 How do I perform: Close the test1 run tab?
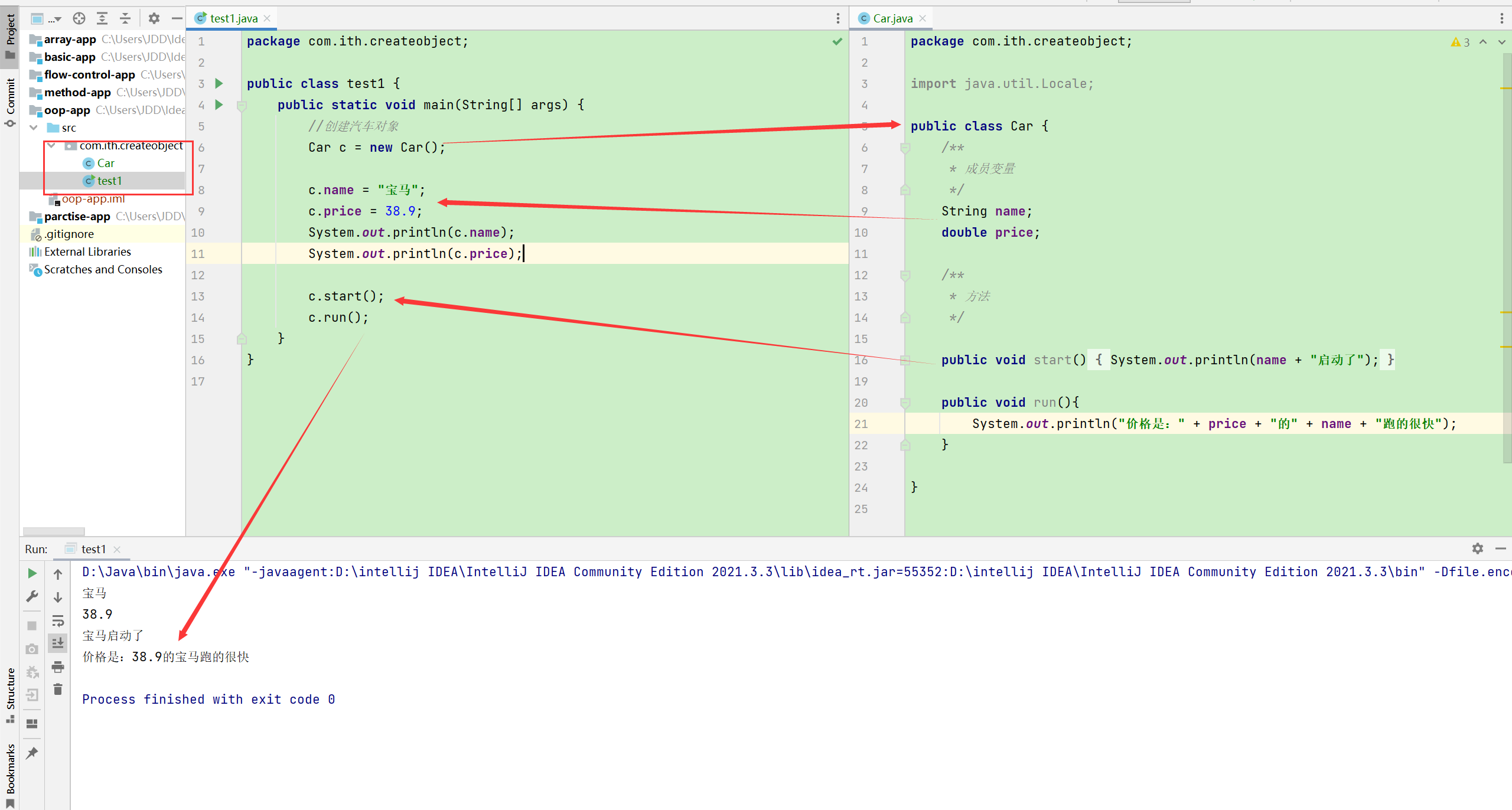click(x=117, y=550)
